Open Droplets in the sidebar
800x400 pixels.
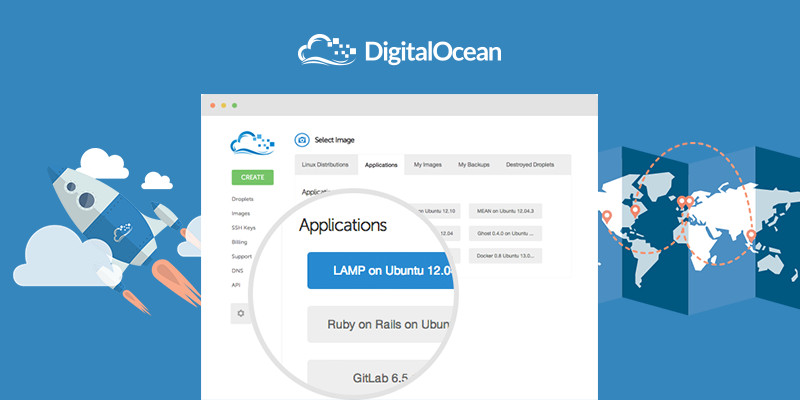tap(242, 199)
